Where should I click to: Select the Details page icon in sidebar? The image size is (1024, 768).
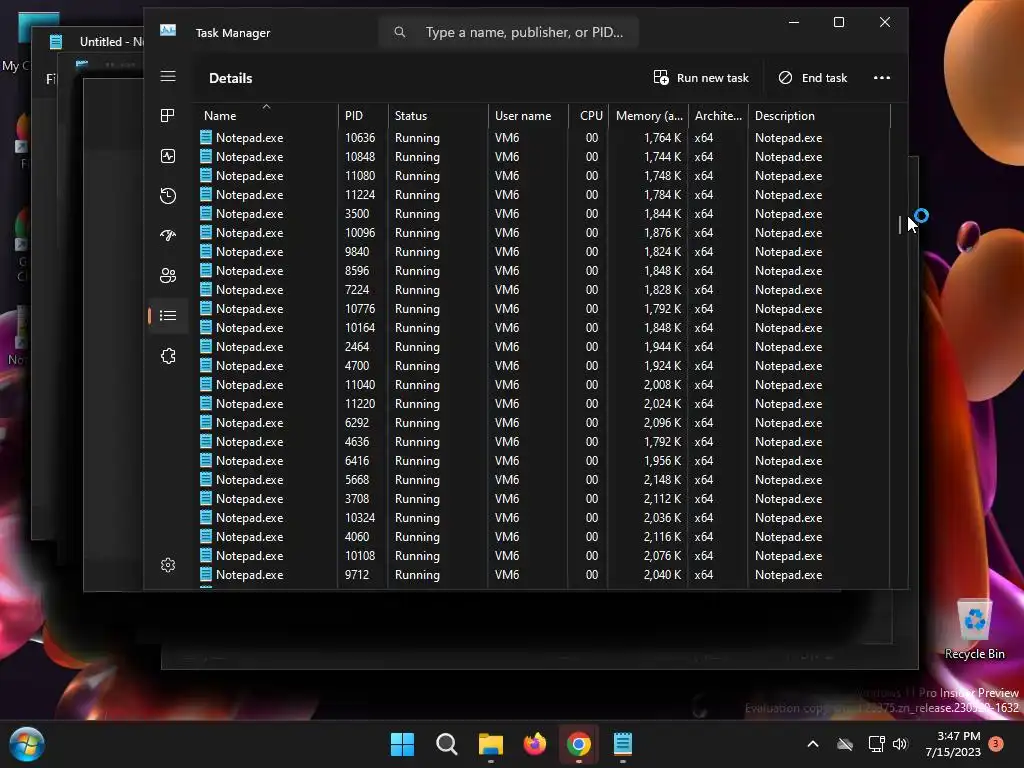168,315
